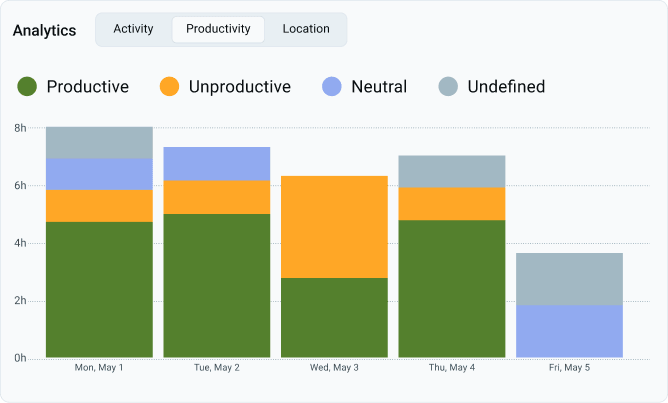Select Monday's gray Undefined bar segment

coord(99,143)
